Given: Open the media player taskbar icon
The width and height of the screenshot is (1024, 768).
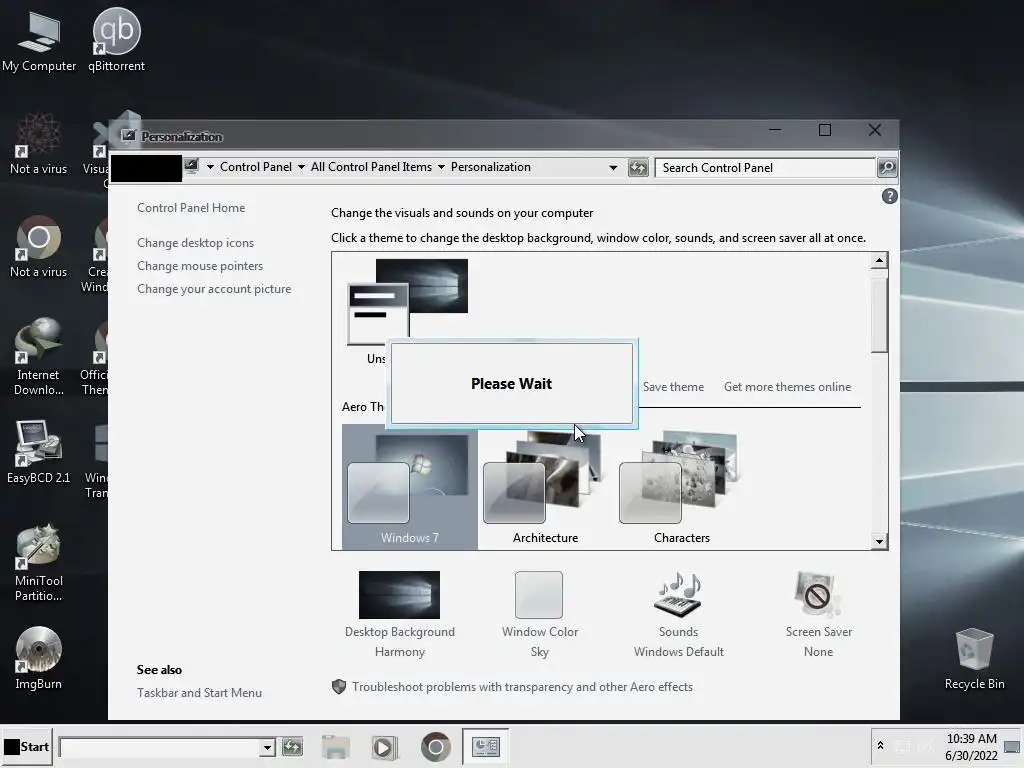Looking at the screenshot, I should pos(385,746).
